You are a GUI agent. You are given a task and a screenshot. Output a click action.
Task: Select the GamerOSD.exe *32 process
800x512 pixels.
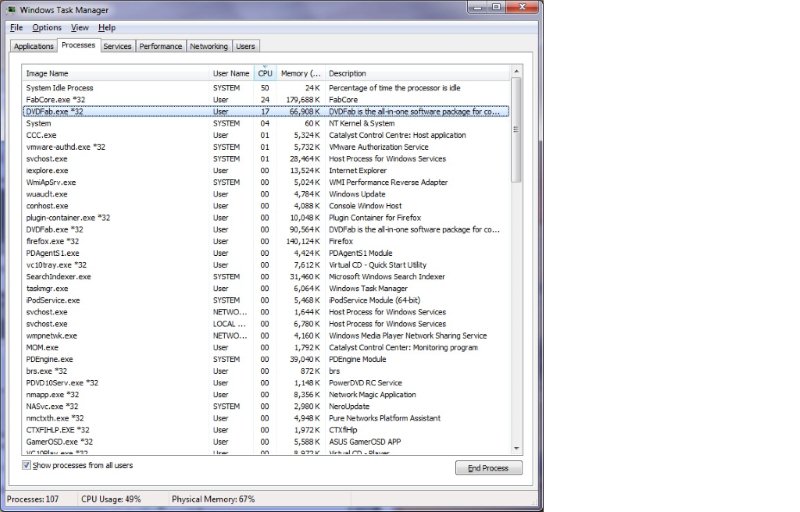click(266, 442)
